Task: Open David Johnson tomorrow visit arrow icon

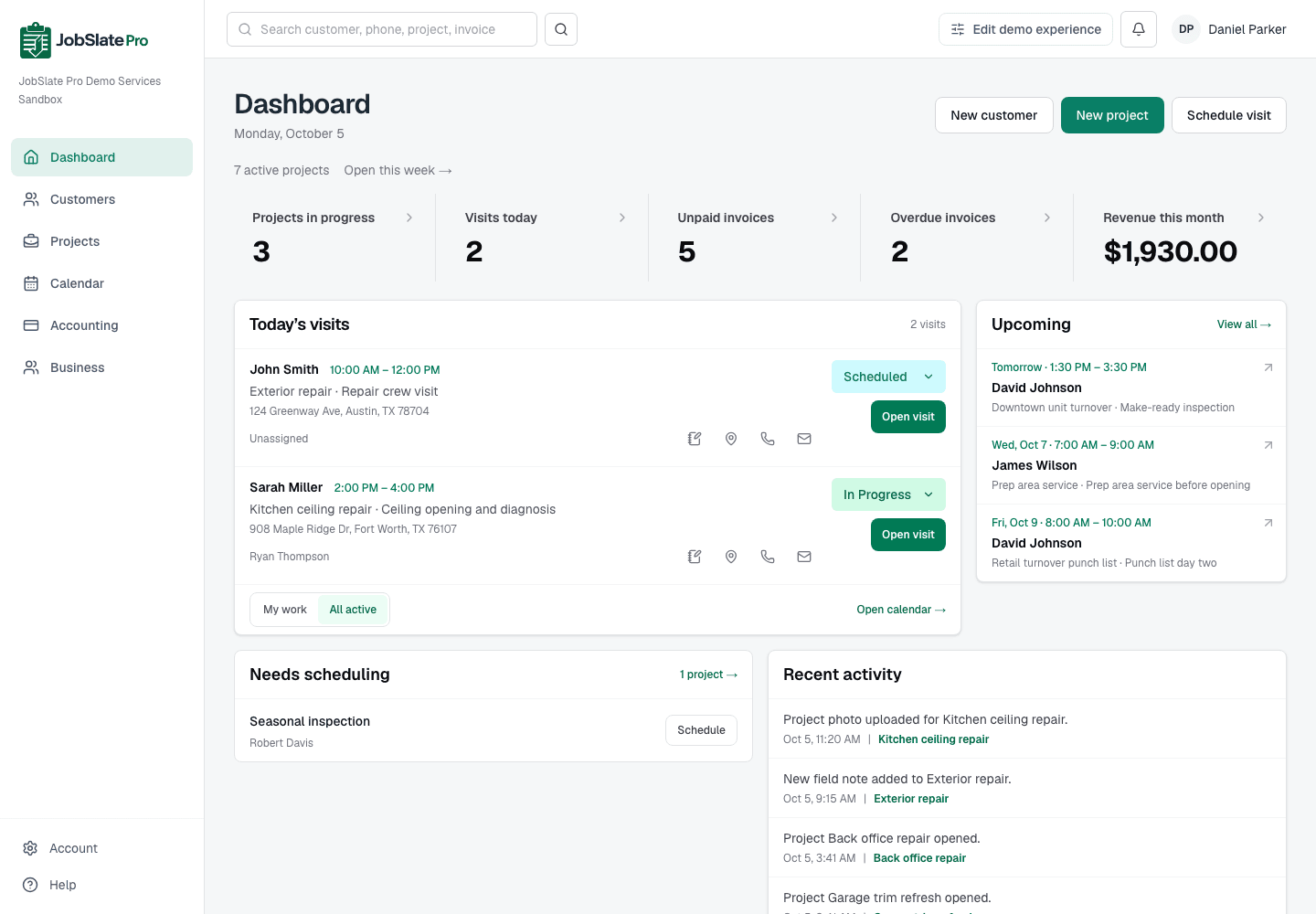Action: pos(1268,367)
